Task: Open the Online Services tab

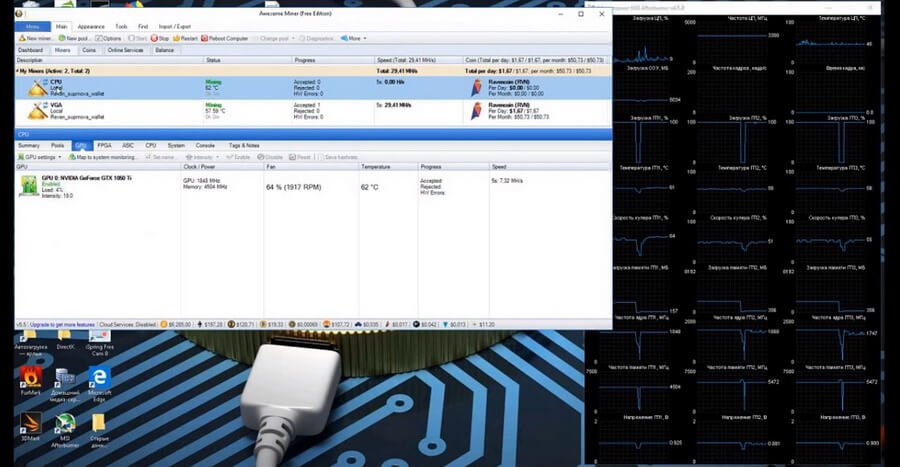Action: point(125,50)
